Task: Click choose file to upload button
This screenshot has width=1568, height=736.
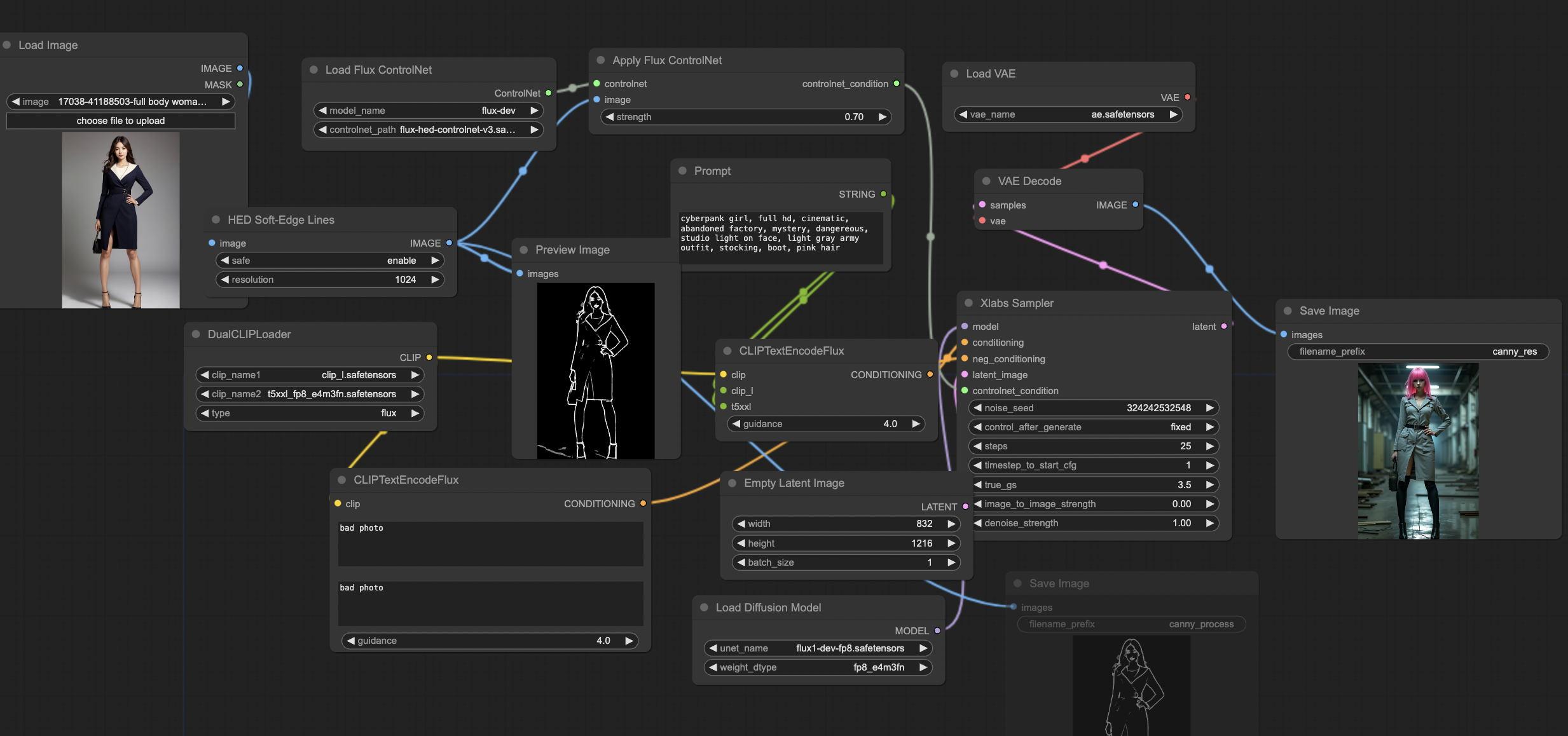Action: 121,121
